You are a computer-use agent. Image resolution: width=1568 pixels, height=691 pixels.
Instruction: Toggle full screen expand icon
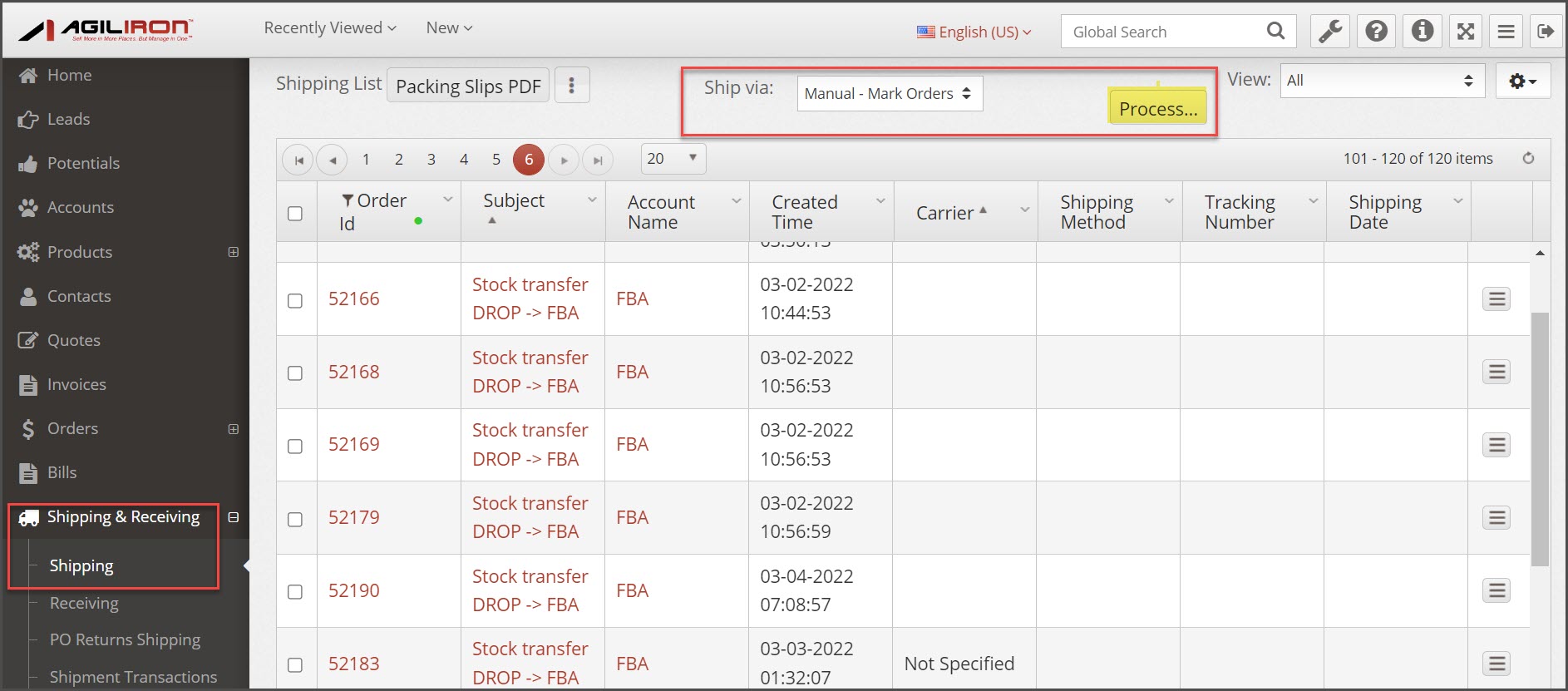1466,32
